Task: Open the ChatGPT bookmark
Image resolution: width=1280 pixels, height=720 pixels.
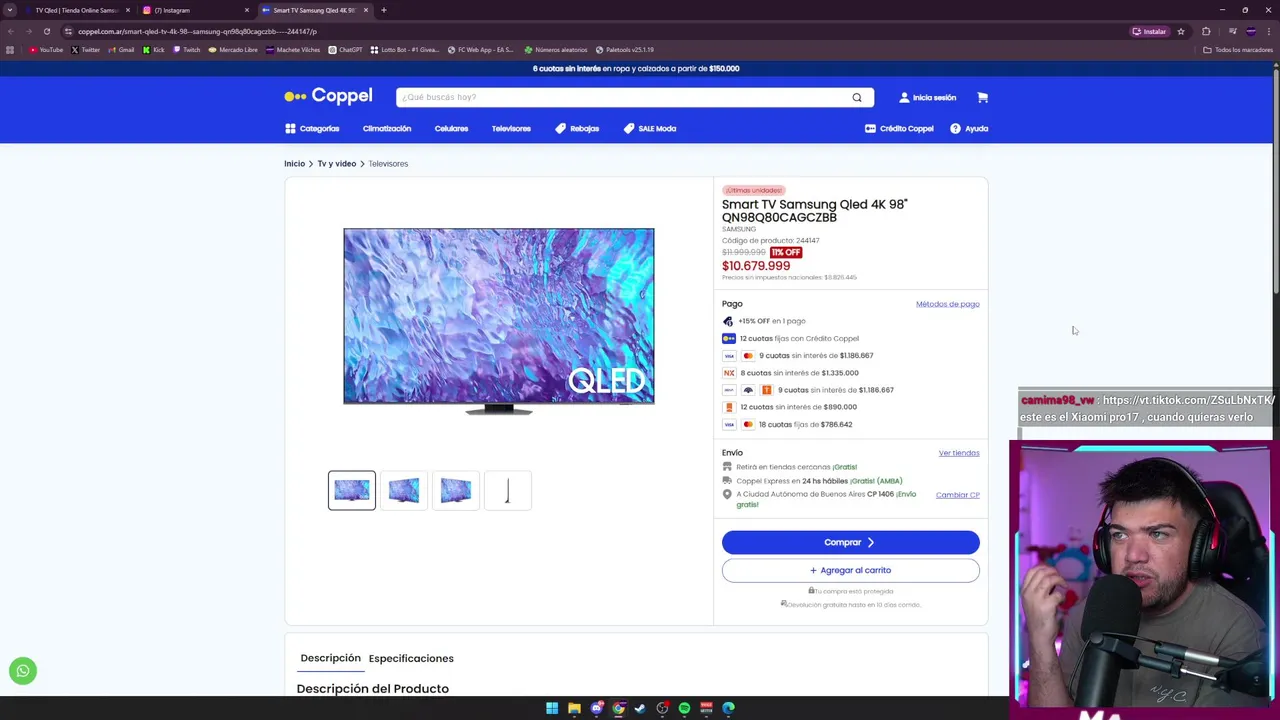Action: pos(346,49)
